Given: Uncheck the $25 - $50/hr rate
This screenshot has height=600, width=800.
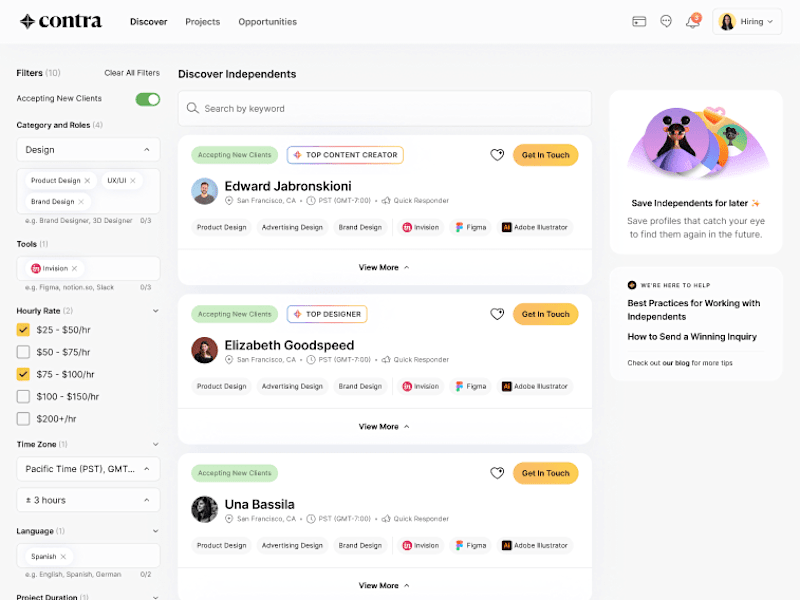Looking at the screenshot, I should click(x=23, y=330).
